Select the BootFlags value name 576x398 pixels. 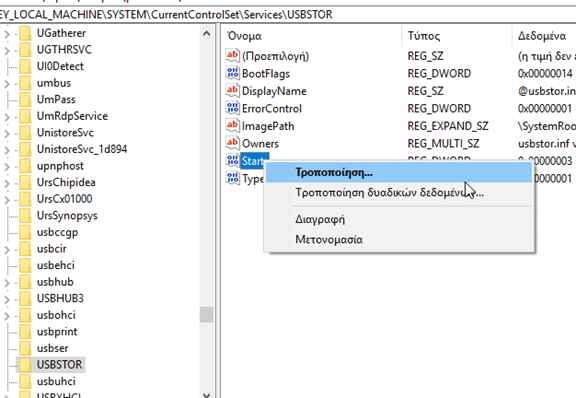pos(266,74)
